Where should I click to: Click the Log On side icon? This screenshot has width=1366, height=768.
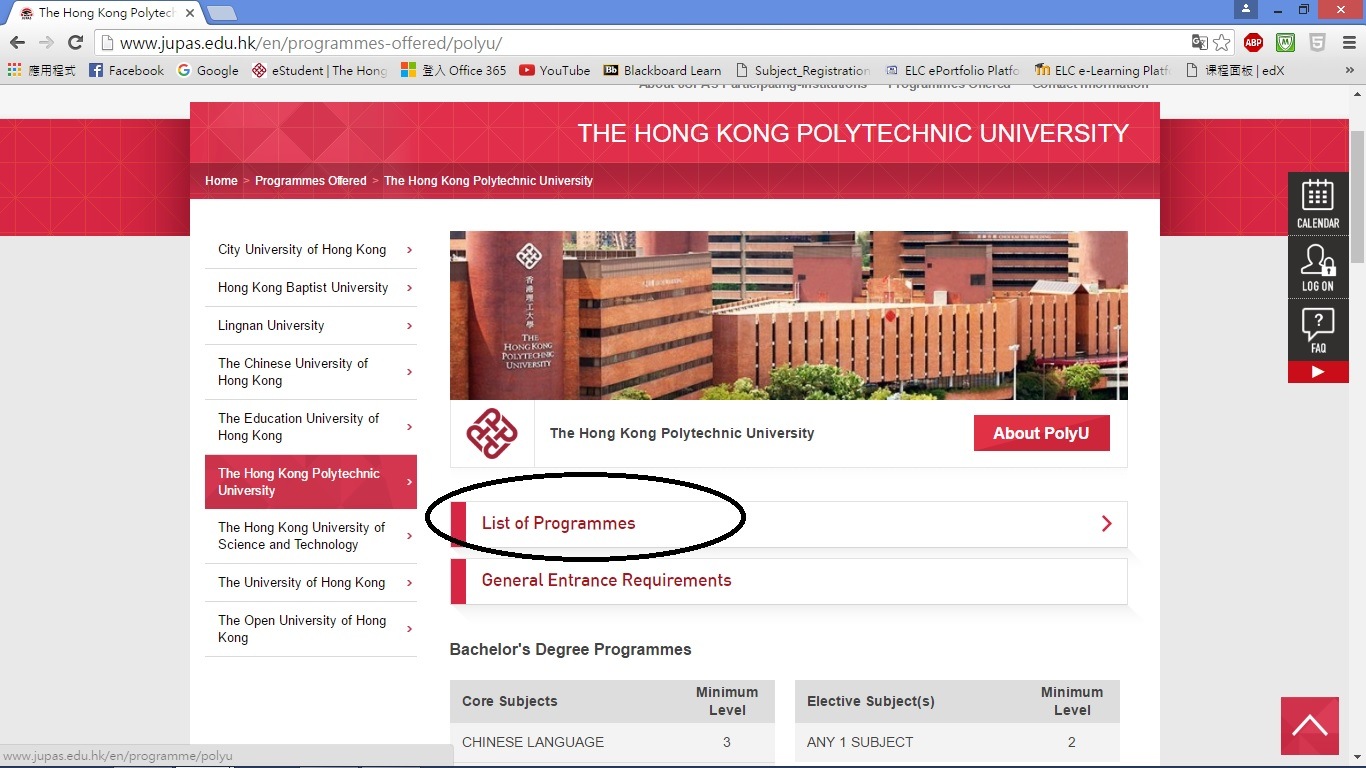tap(1318, 267)
